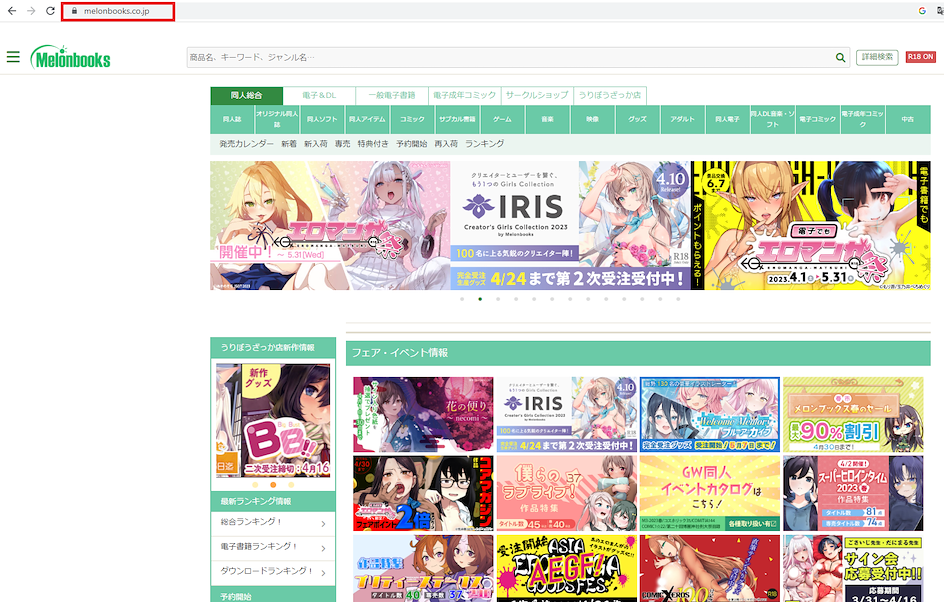Screen dimensions: 944x602
Task: Switch to the 電子成年コミック tab
Action: (x=464, y=96)
